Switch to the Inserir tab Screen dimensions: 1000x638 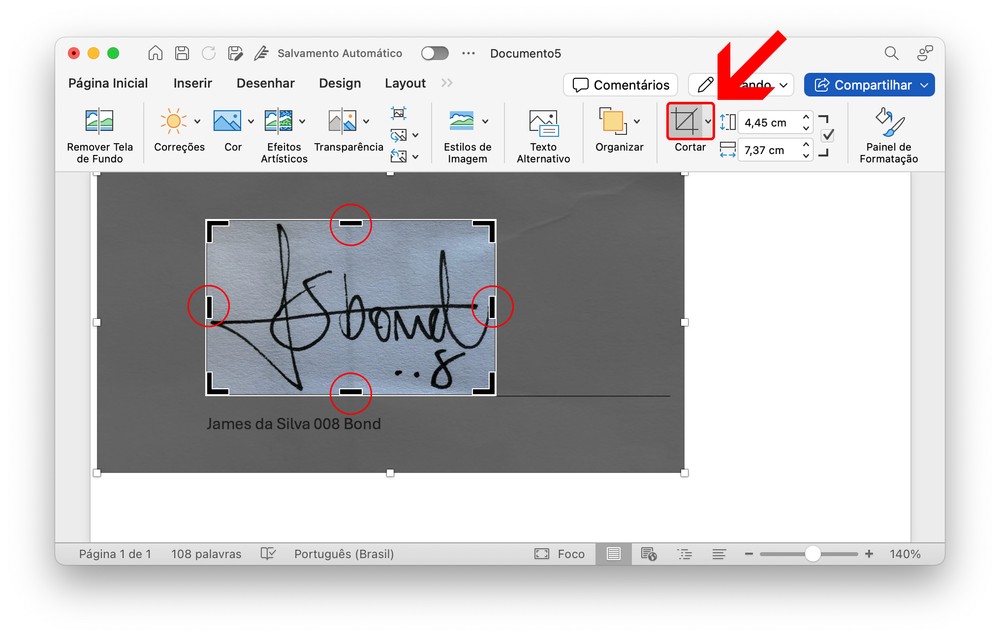coord(192,84)
